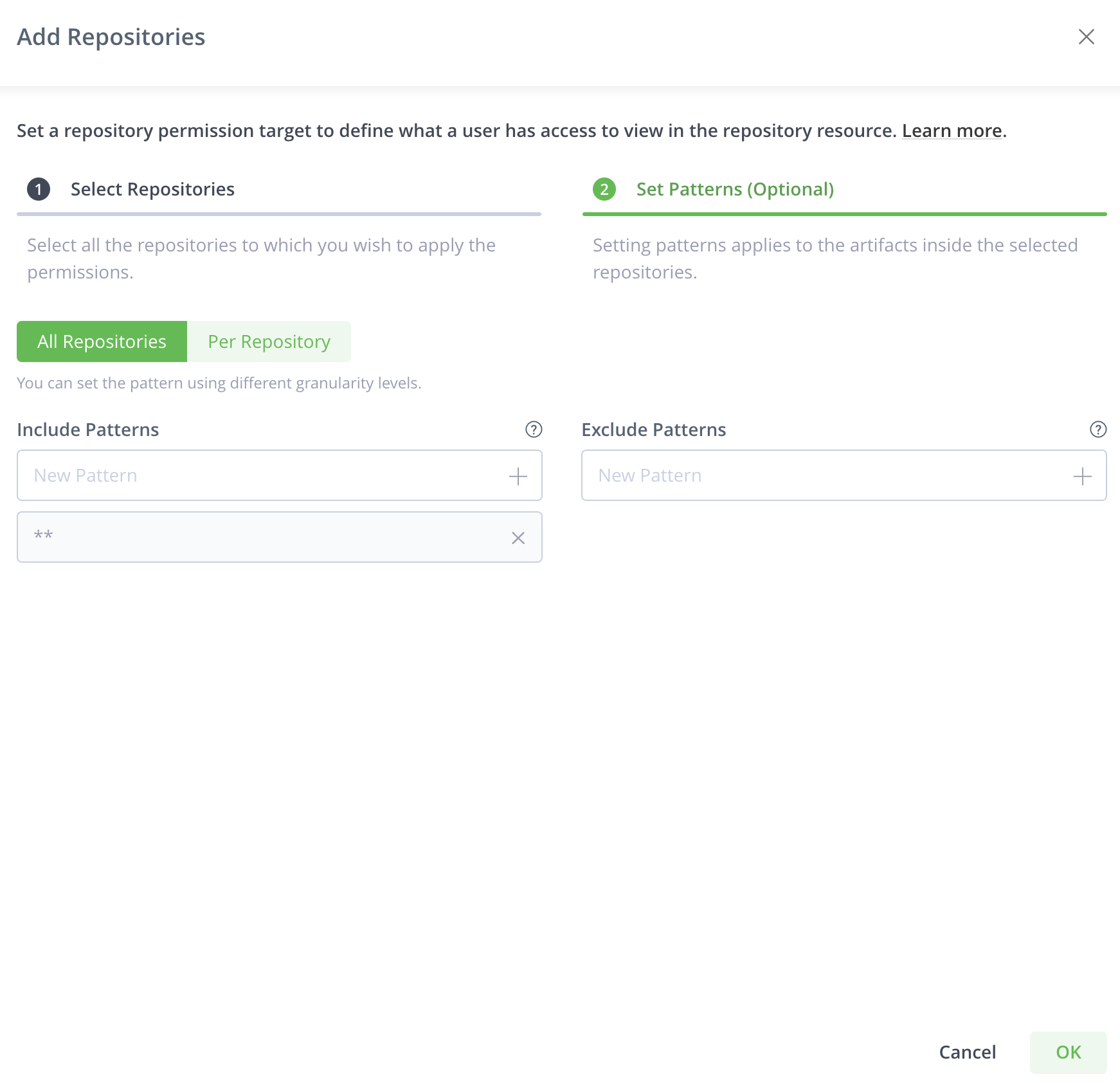Click the Exclude Patterns label

pyautogui.click(x=653, y=430)
